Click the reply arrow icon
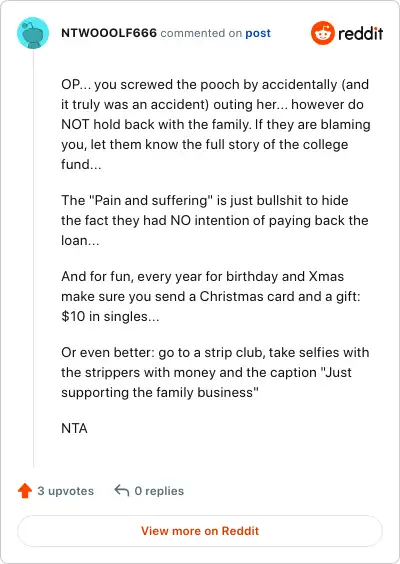The width and height of the screenshot is (400, 564). 122,490
